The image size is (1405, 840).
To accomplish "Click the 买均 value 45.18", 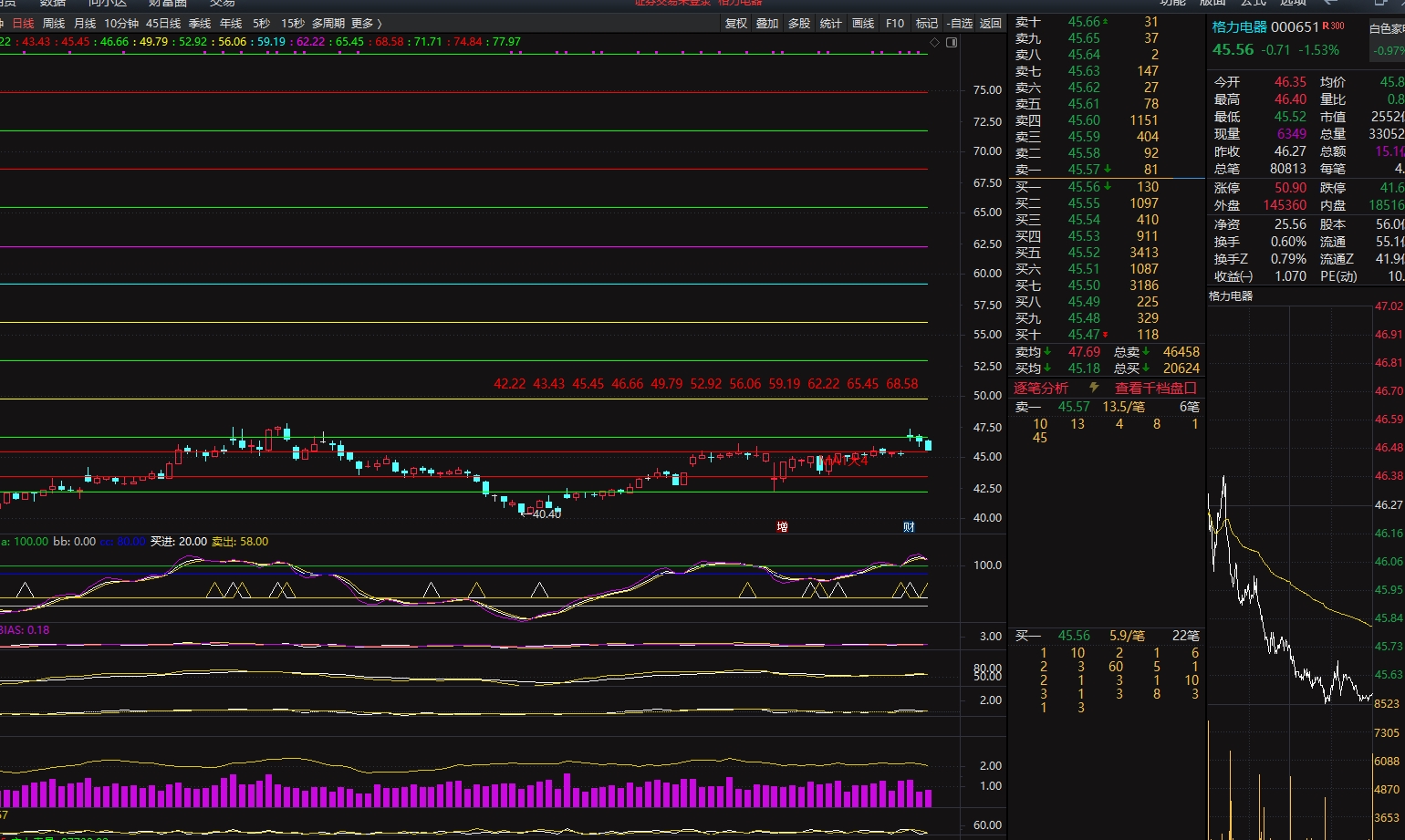I will tap(1084, 368).
